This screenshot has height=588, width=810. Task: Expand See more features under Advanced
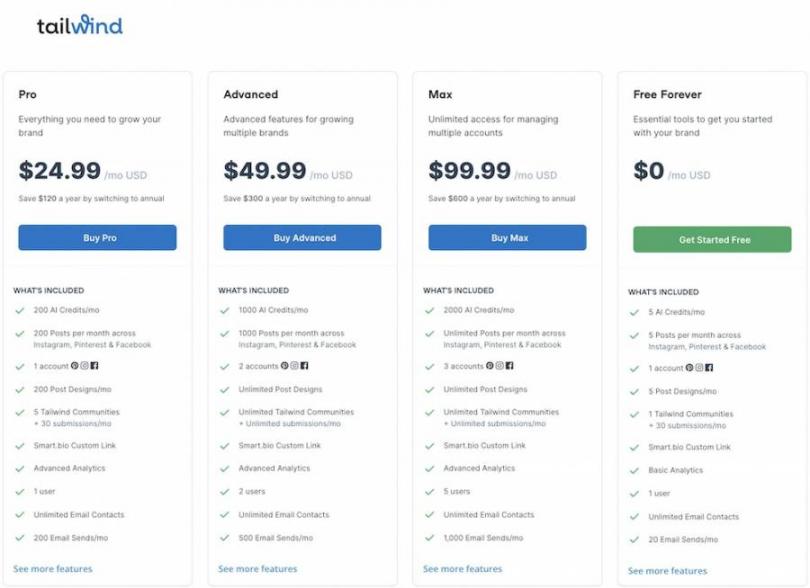tap(258, 569)
